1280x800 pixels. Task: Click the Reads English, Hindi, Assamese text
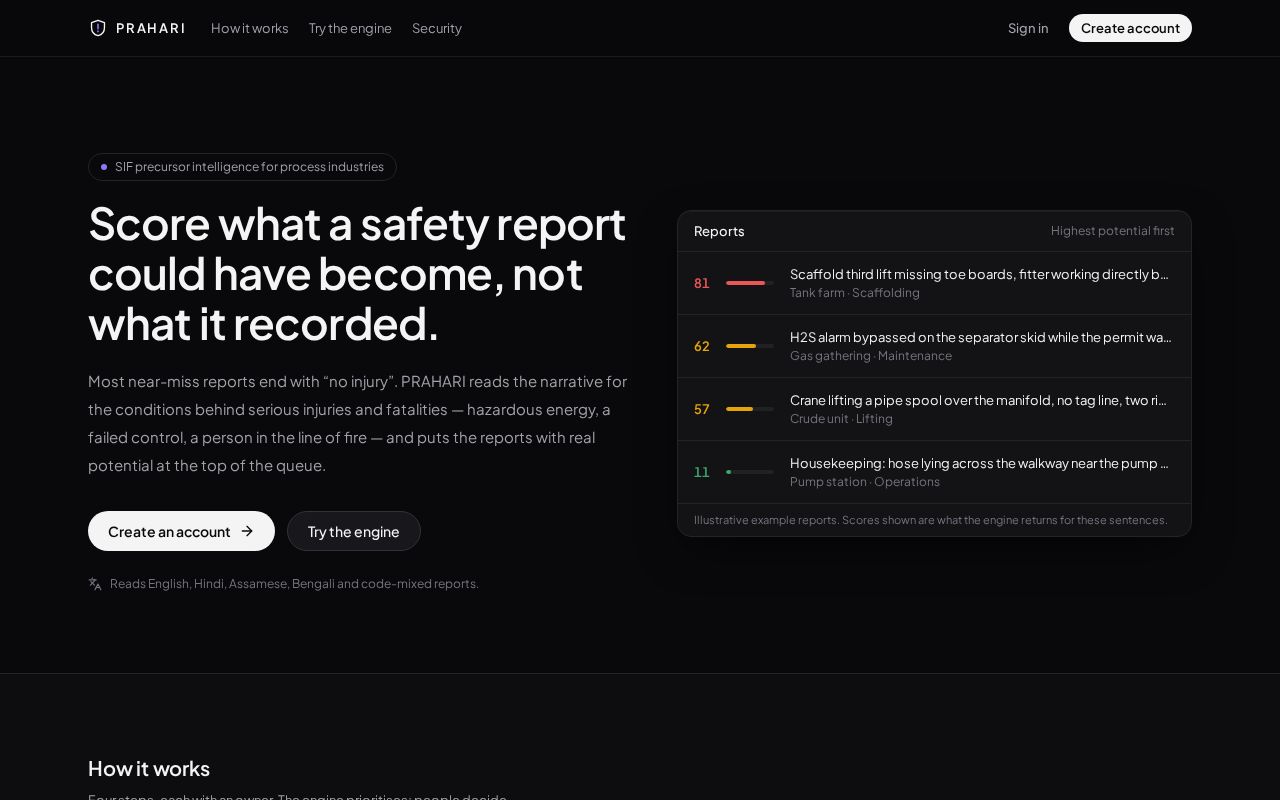click(x=294, y=584)
